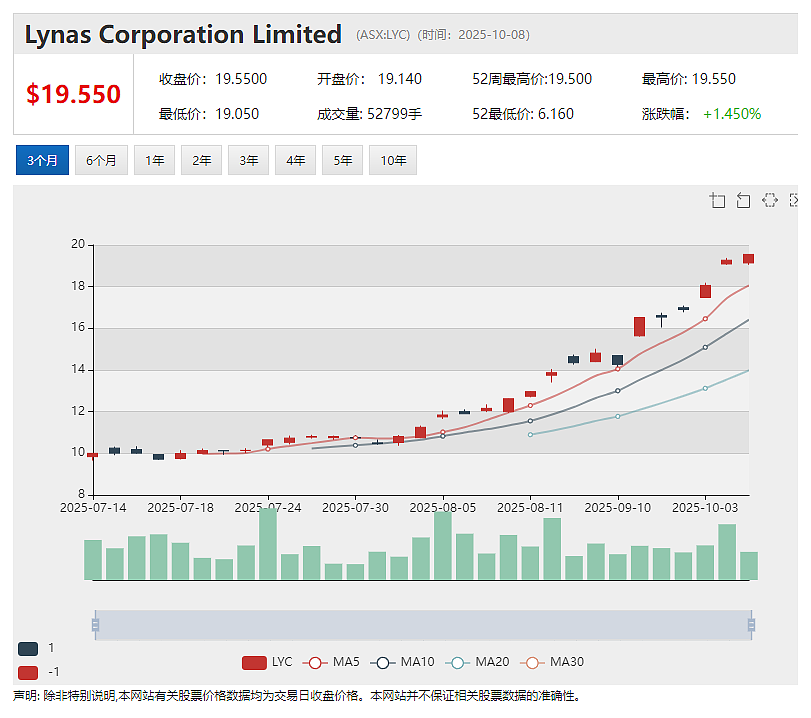Click the 52最低价: 6.160 value
The height and width of the screenshot is (718, 811).
523,114
